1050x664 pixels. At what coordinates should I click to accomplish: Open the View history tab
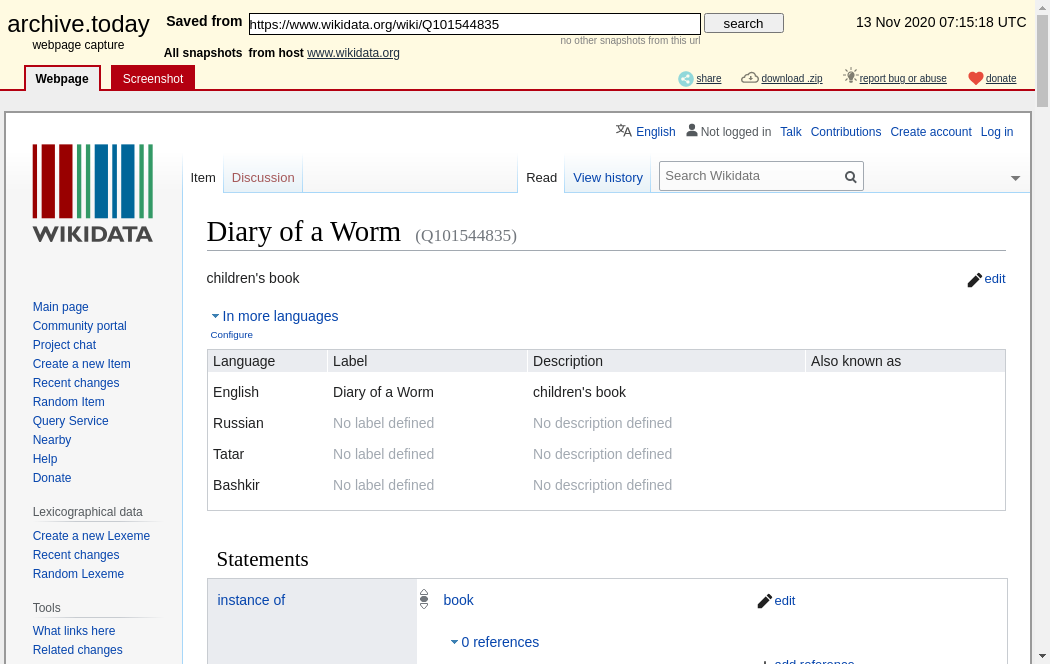pos(607,177)
